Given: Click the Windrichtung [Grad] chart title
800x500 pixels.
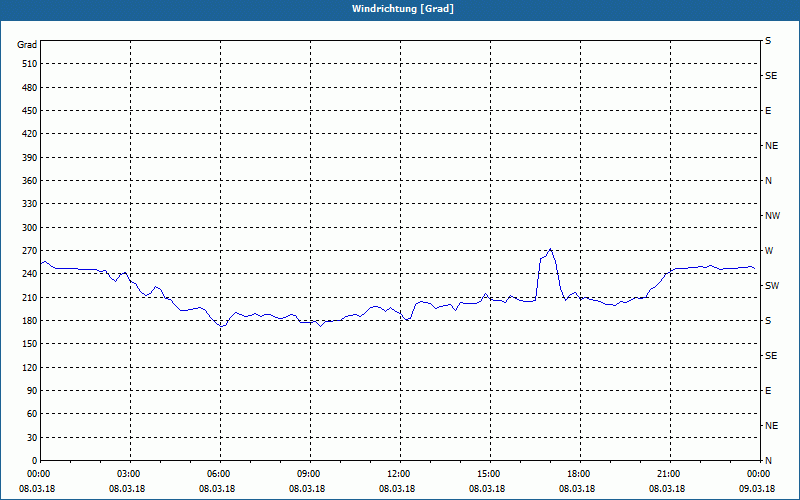Looking at the screenshot, I should pyautogui.click(x=403, y=9).
